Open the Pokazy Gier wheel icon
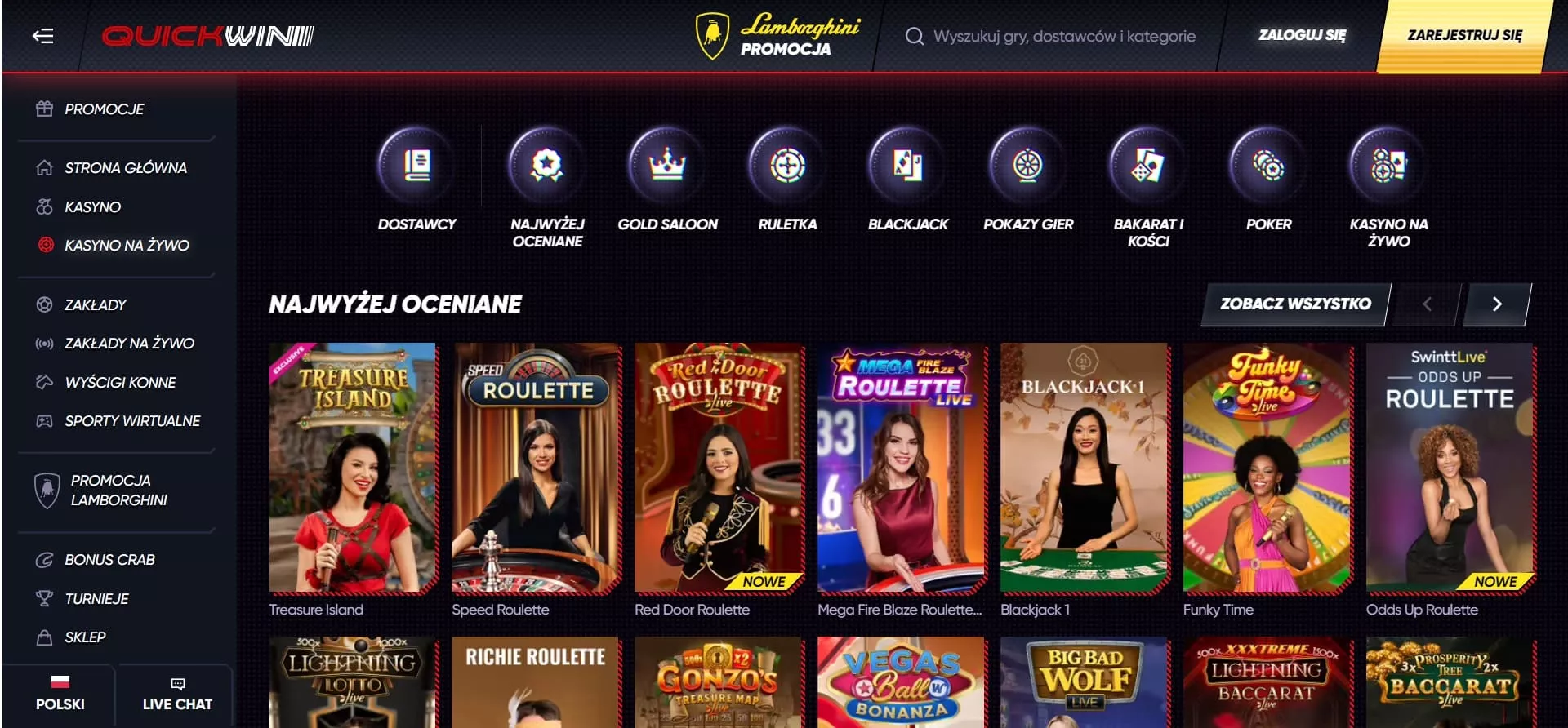Image resolution: width=1568 pixels, height=728 pixels. [1027, 166]
